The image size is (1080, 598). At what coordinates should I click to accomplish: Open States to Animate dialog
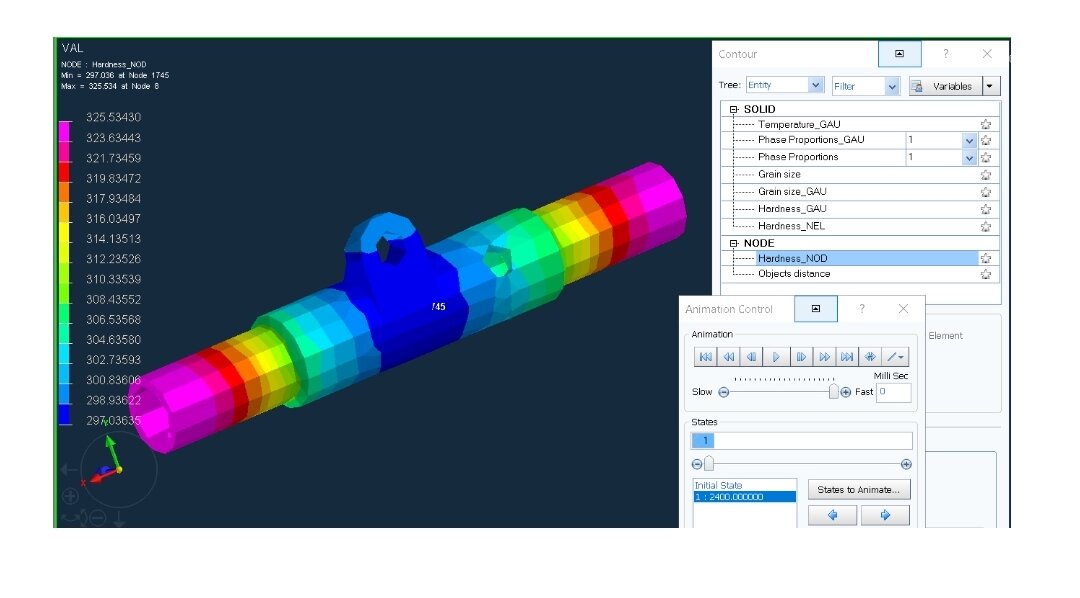click(859, 490)
